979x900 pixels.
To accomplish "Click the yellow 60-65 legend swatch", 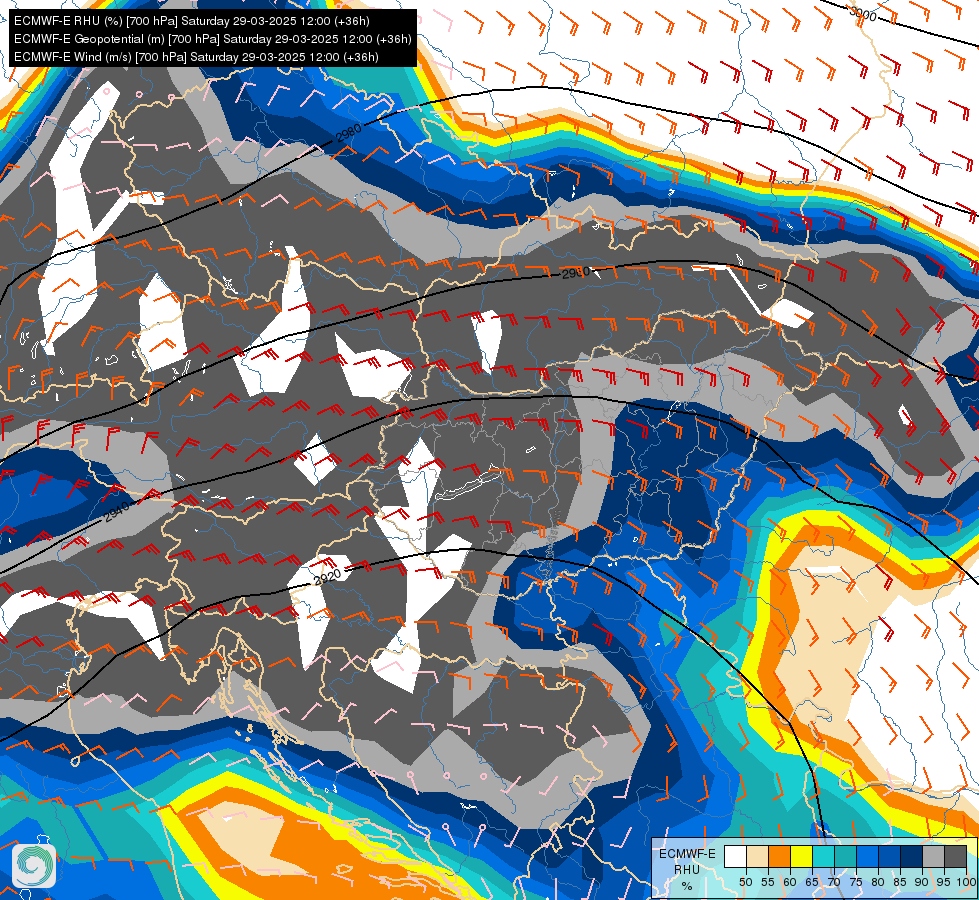I will [802, 856].
